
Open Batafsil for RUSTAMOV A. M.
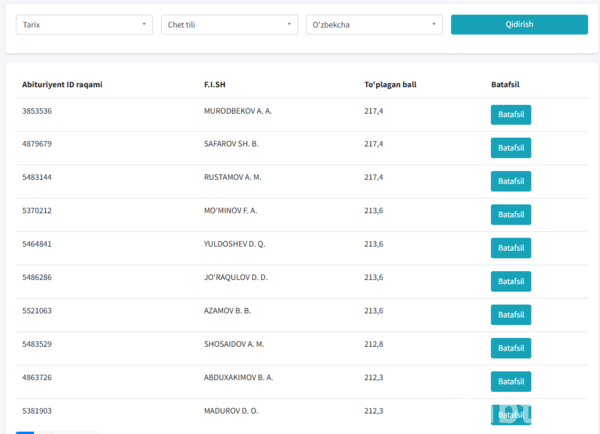pos(511,181)
